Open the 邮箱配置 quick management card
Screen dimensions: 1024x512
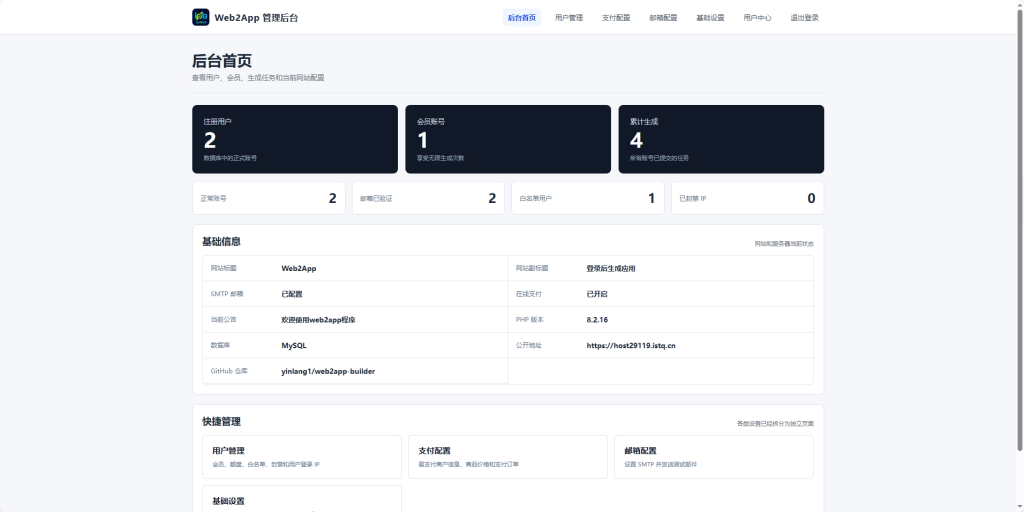point(714,456)
